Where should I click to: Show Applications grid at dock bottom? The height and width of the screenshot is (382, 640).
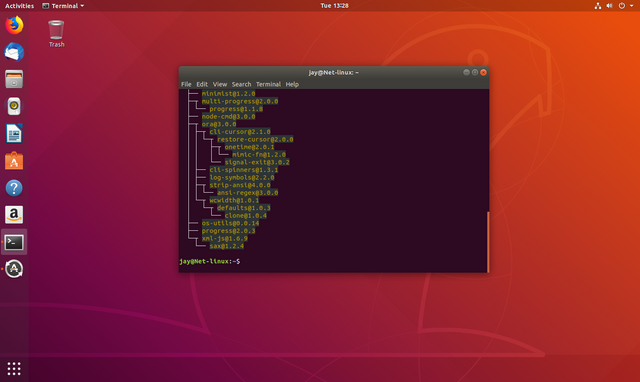[x=14, y=369]
